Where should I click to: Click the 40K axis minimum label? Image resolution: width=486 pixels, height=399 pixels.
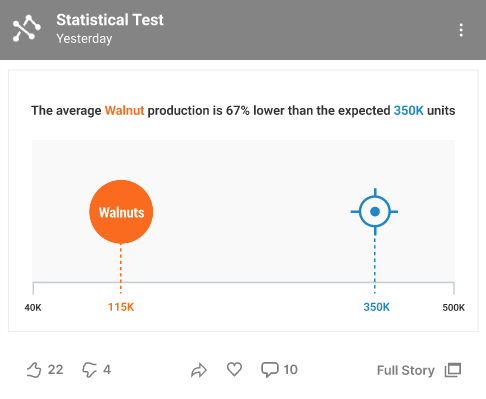33,307
